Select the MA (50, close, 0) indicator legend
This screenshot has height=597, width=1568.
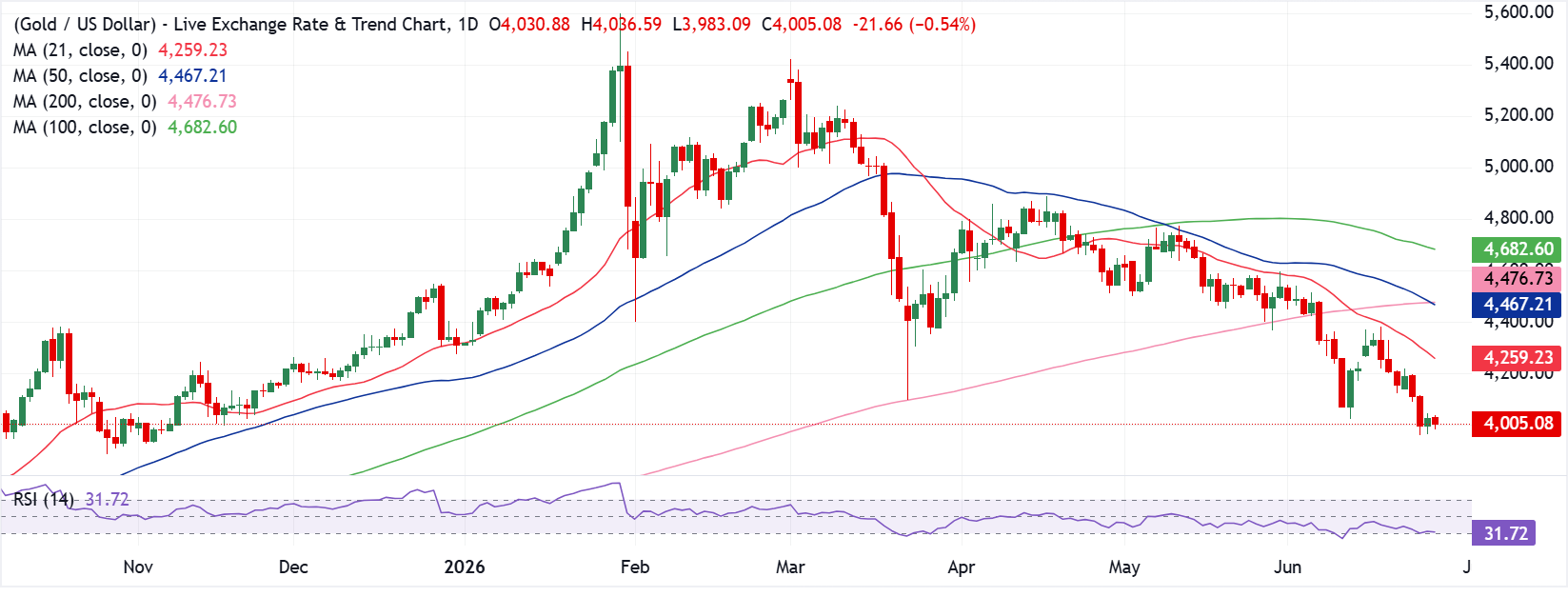pos(80,76)
